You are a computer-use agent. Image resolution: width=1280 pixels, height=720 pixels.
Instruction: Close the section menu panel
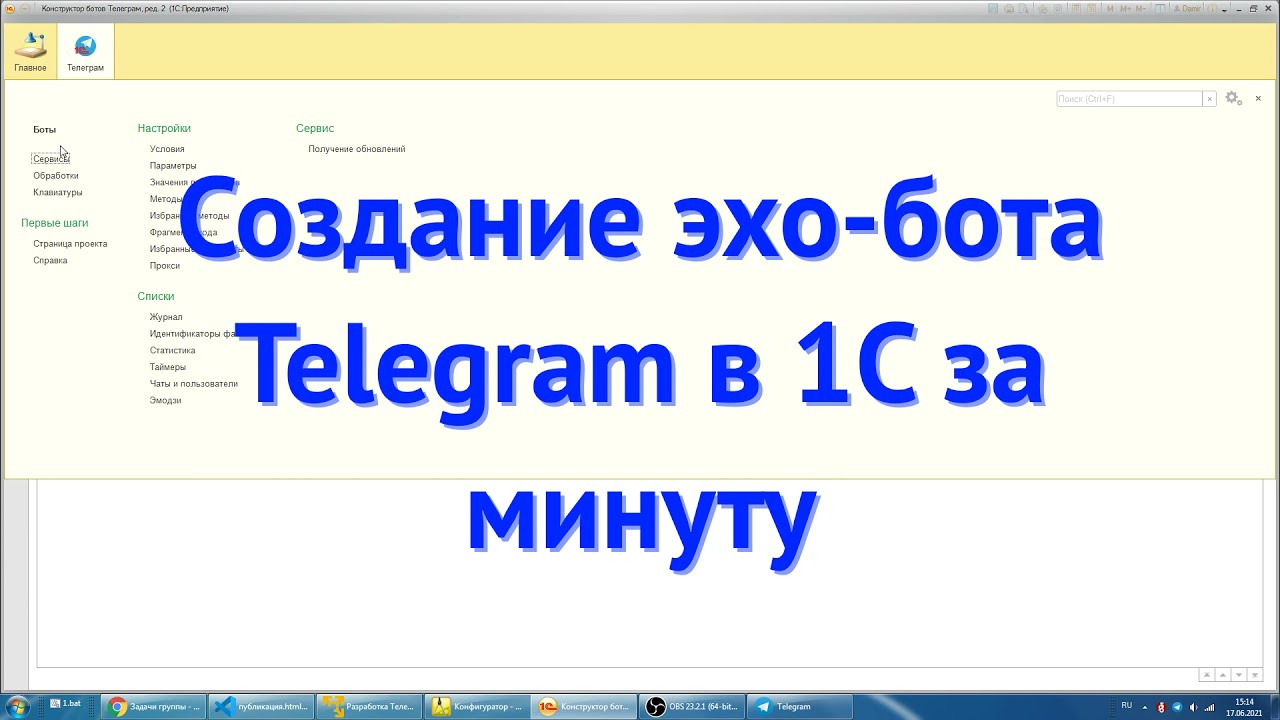1258,98
